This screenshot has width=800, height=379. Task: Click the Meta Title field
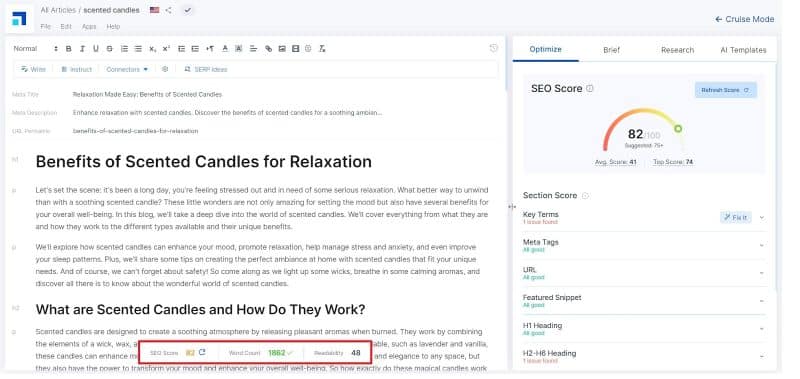(147, 94)
